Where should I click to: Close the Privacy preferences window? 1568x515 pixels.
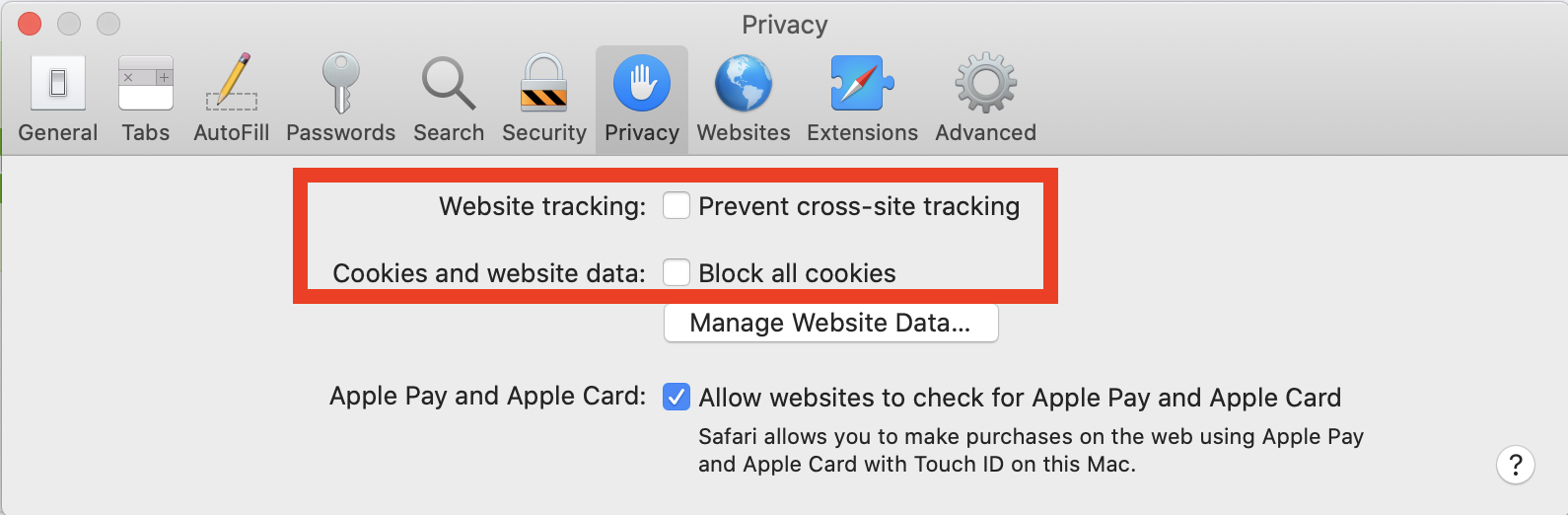(30, 23)
